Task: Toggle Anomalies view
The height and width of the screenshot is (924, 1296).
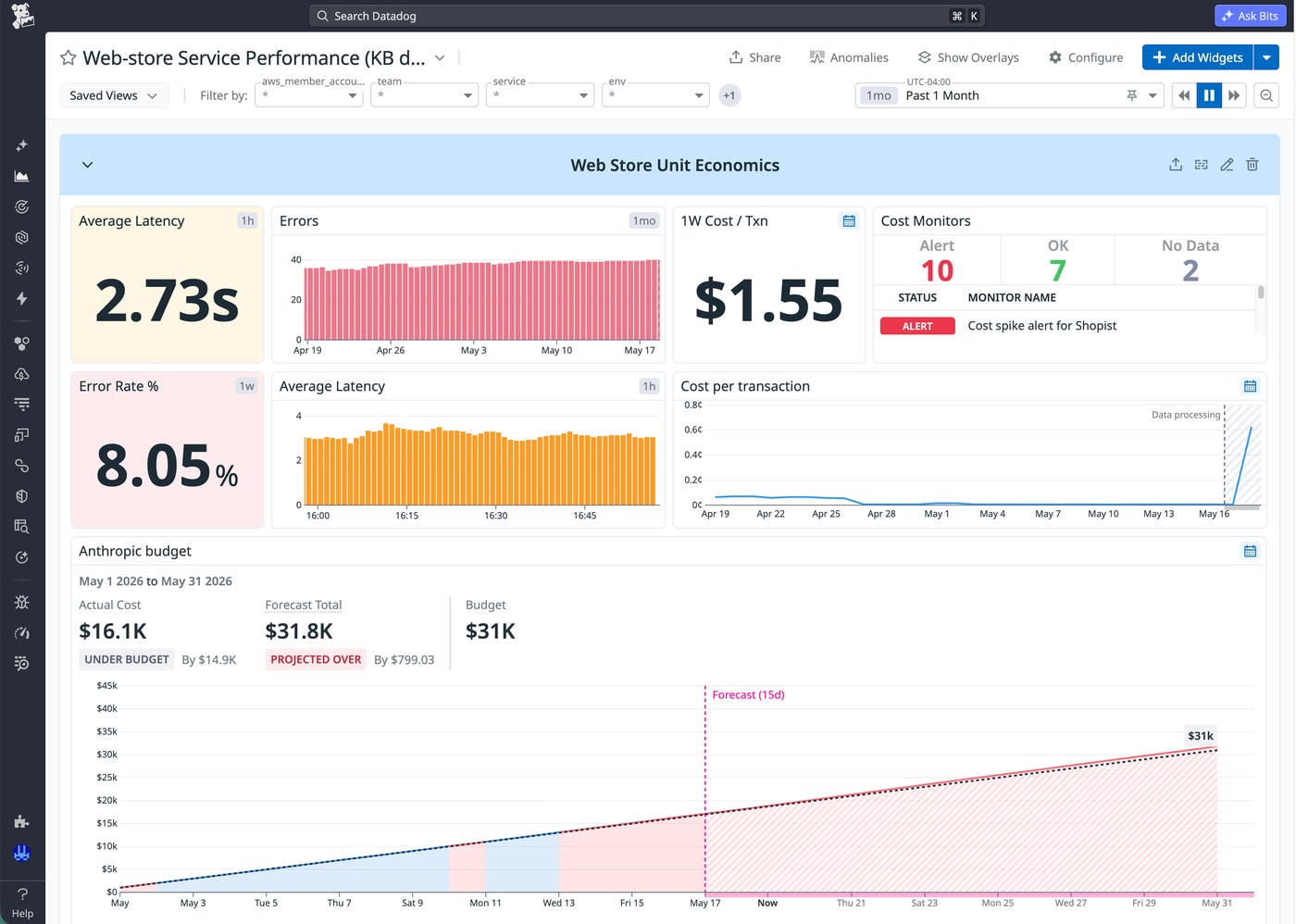Action: (x=849, y=57)
